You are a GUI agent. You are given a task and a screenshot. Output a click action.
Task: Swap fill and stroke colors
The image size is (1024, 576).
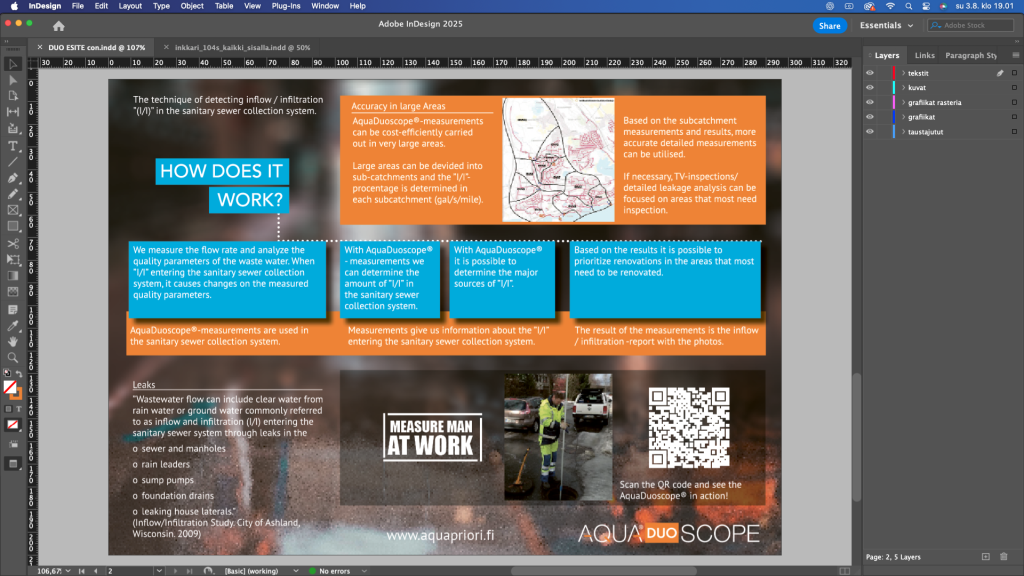[x=19, y=374]
